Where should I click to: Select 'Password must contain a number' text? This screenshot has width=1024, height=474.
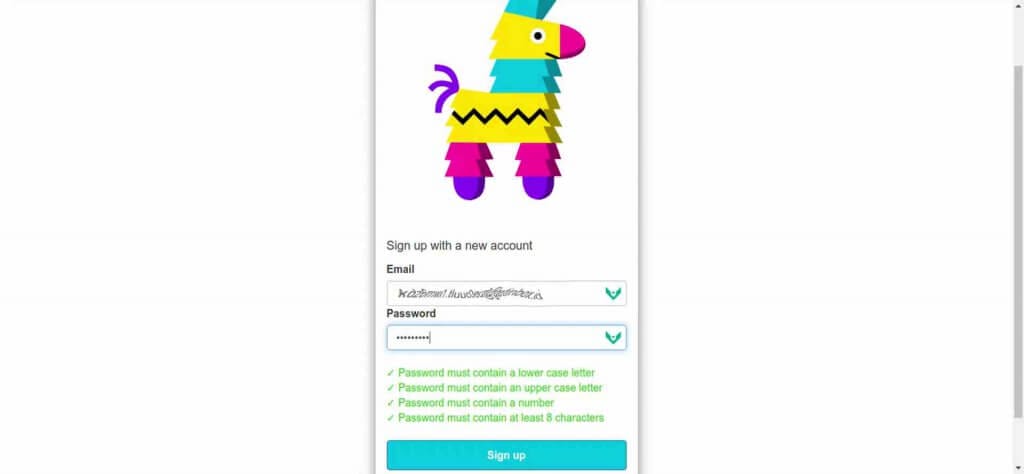coord(476,403)
